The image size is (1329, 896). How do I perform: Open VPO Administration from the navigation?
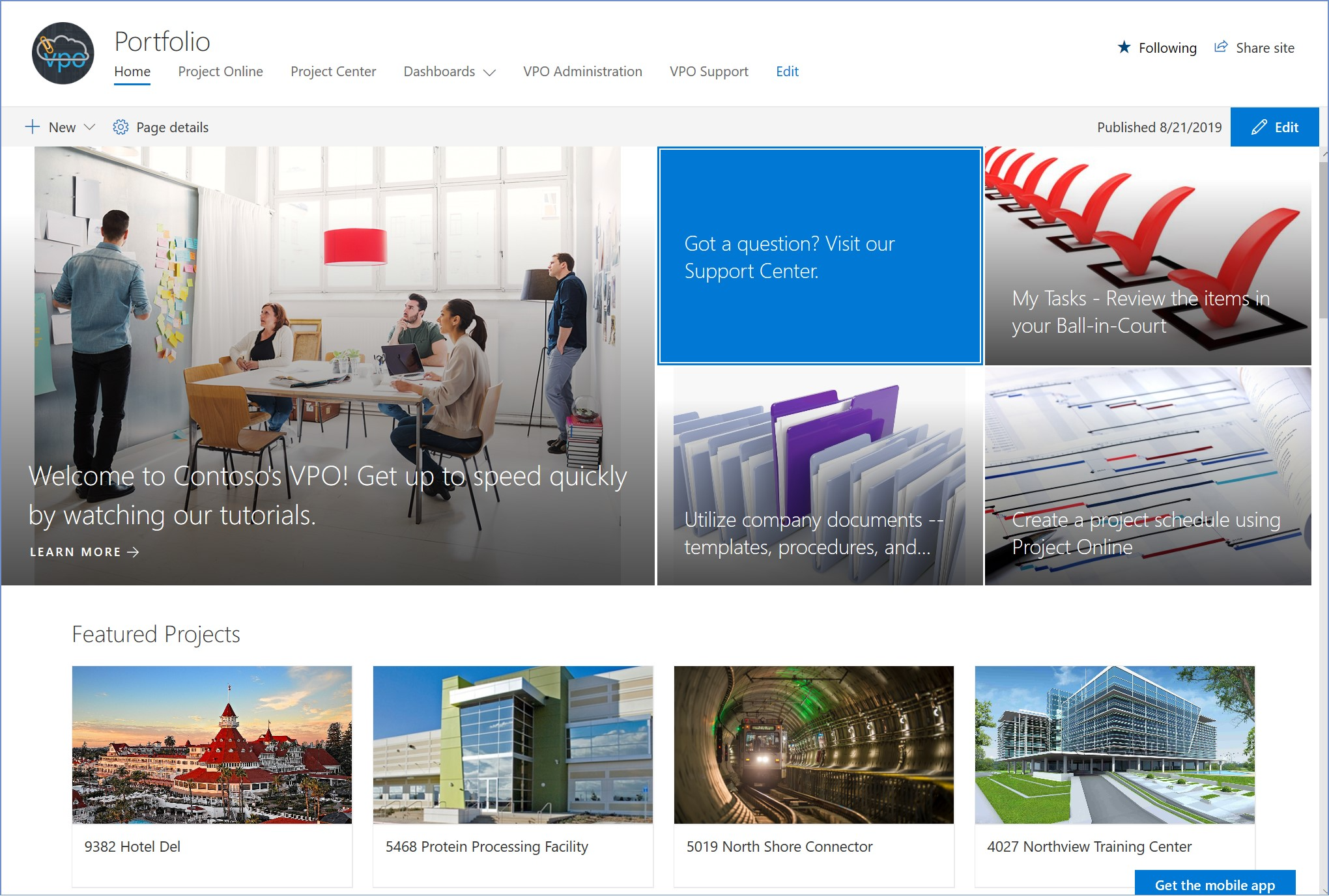point(582,72)
